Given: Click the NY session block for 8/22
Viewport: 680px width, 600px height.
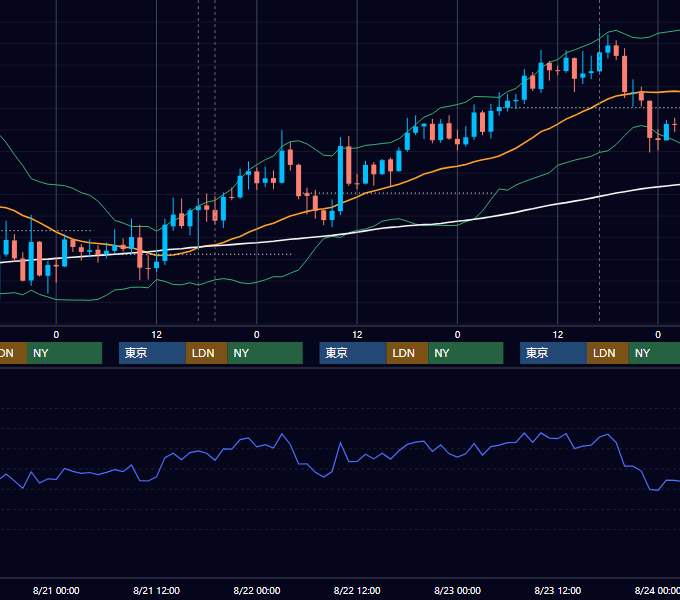Looking at the screenshot, I should [x=466, y=353].
